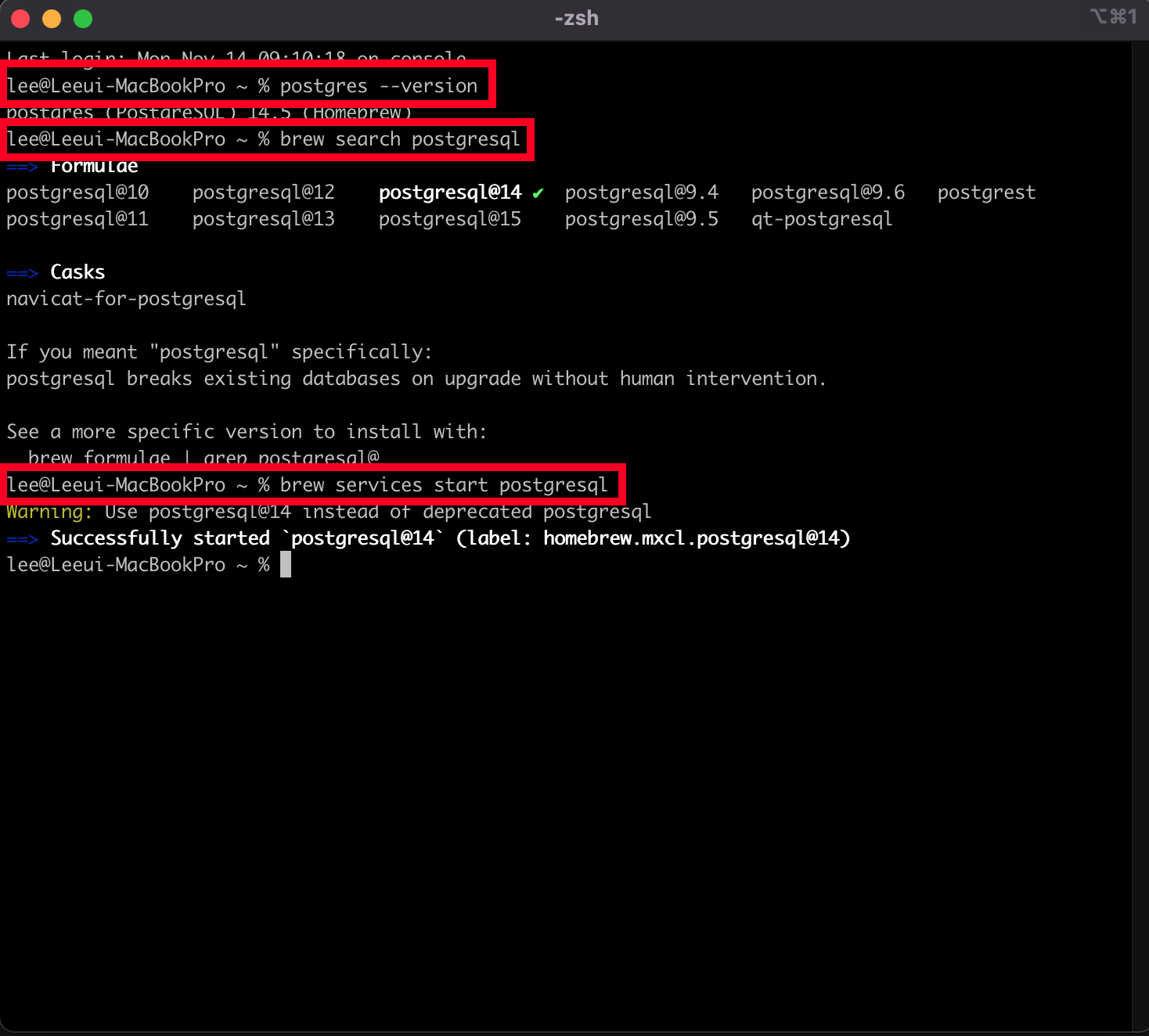Image resolution: width=1149 pixels, height=1036 pixels.
Task: Click the brew search postgresql command text
Action: (400, 139)
